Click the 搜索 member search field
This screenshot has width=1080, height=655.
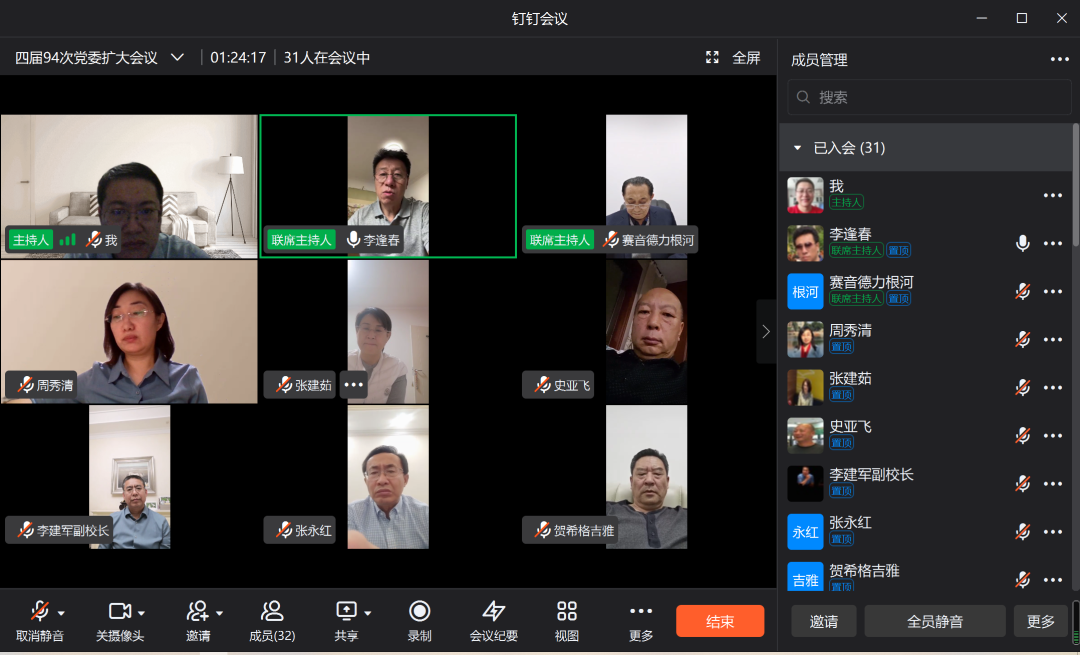[x=929, y=97]
